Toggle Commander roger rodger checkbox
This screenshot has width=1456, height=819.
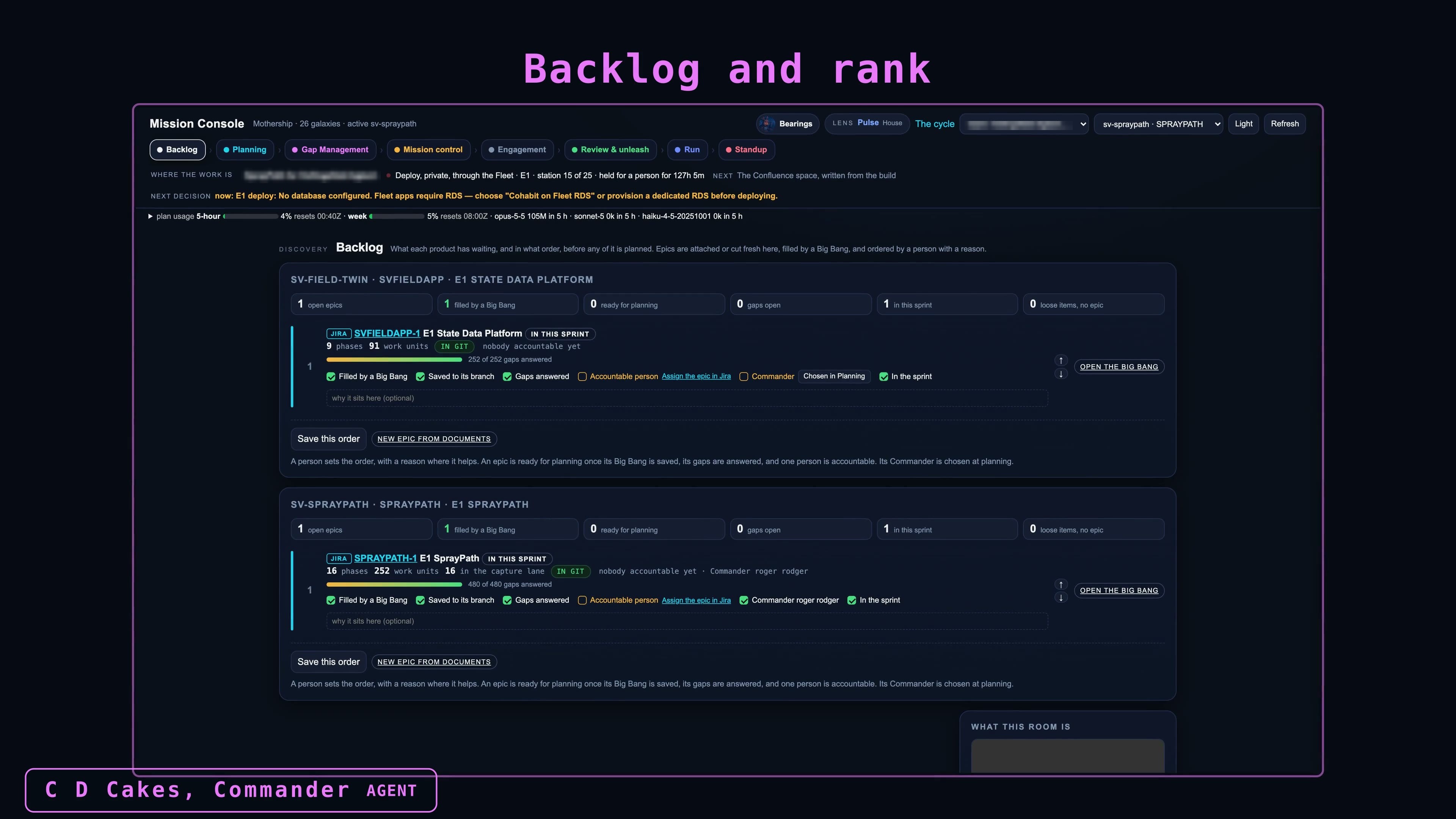[x=744, y=601]
